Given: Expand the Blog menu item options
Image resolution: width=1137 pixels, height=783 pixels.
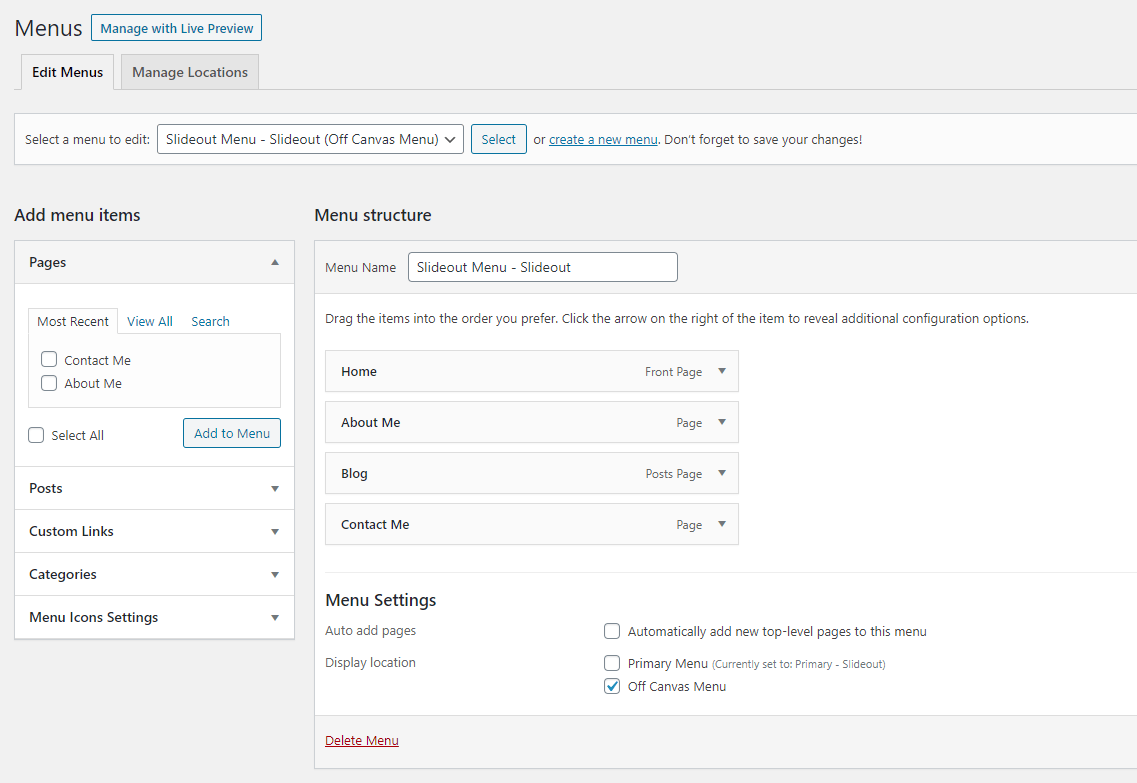Looking at the screenshot, I should 722,473.
